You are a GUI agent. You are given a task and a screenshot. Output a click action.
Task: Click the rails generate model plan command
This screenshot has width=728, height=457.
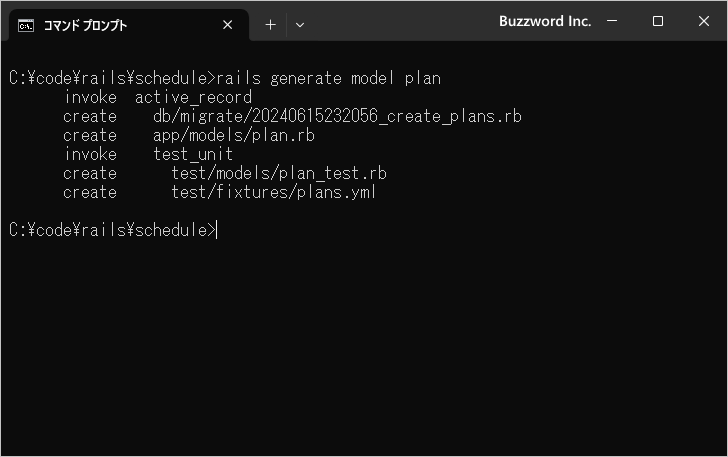point(329,78)
